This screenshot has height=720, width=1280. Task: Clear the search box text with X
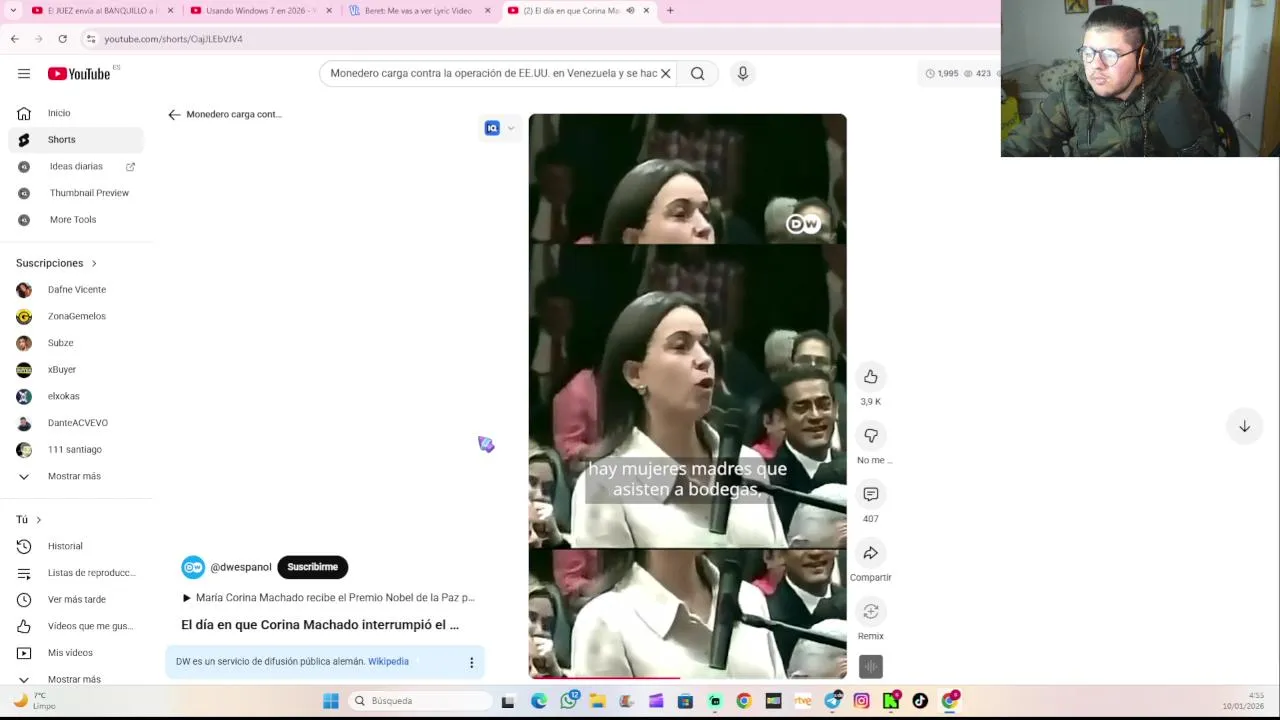point(665,73)
